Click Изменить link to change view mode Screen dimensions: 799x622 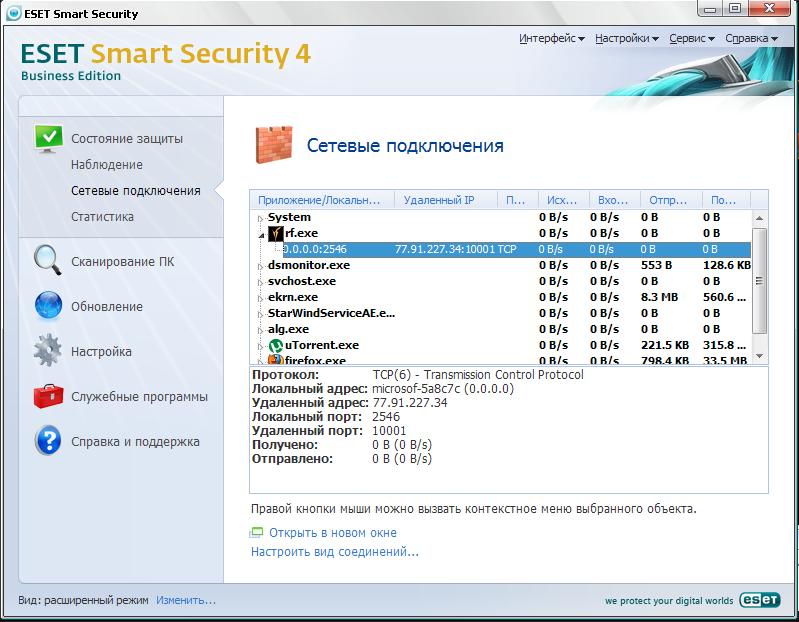tap(185, 601)
